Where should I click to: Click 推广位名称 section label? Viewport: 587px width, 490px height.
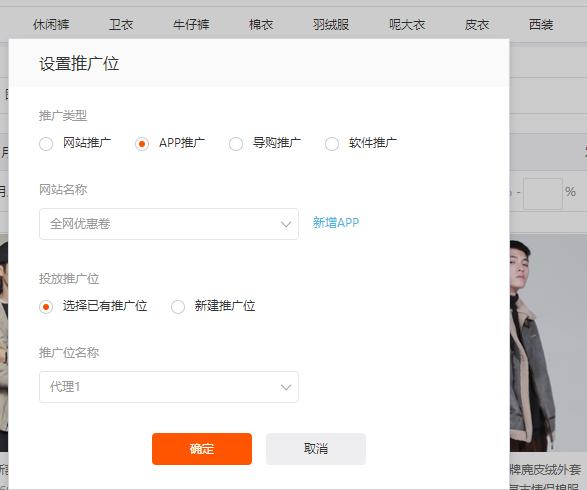coord(69,352)
